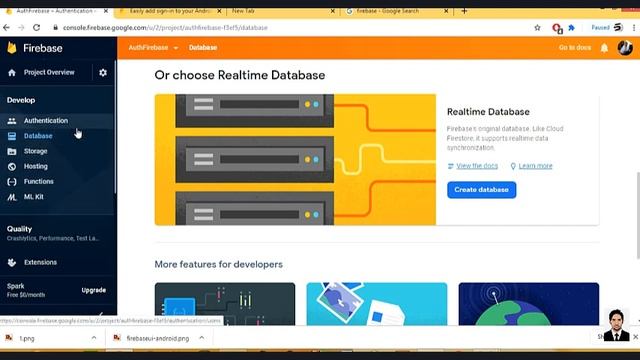640x360 pixels.
Task: Switch to Easily add sign-in tab
Action: (170, 11)
